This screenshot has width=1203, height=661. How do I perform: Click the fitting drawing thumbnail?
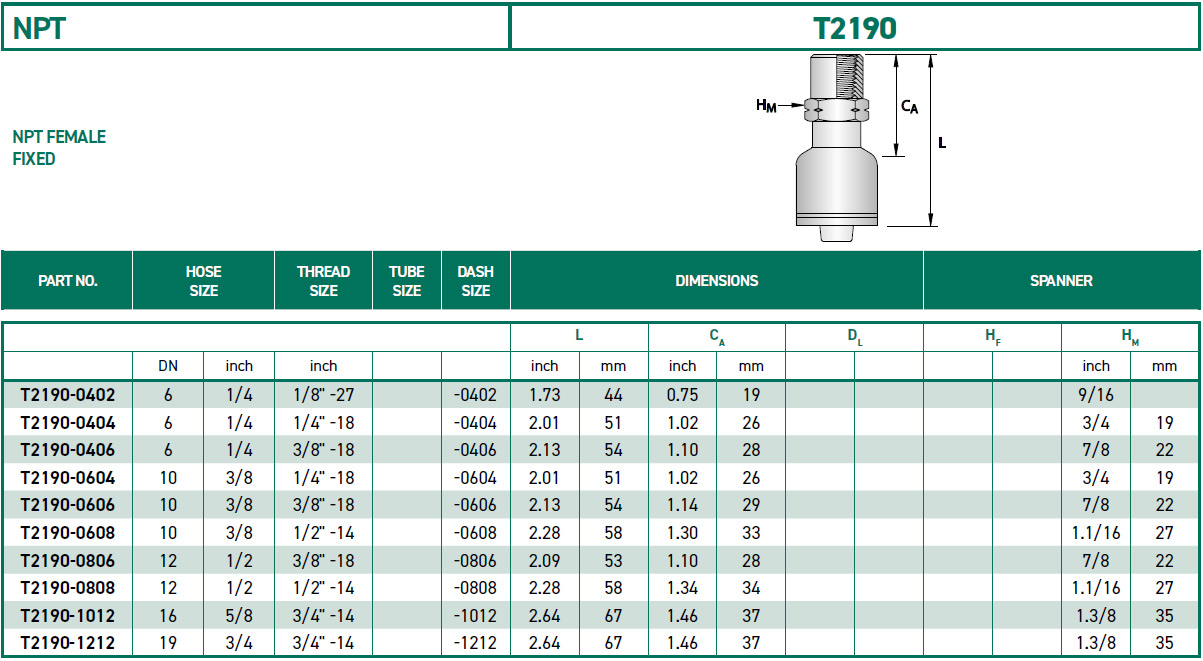(850, 147)
